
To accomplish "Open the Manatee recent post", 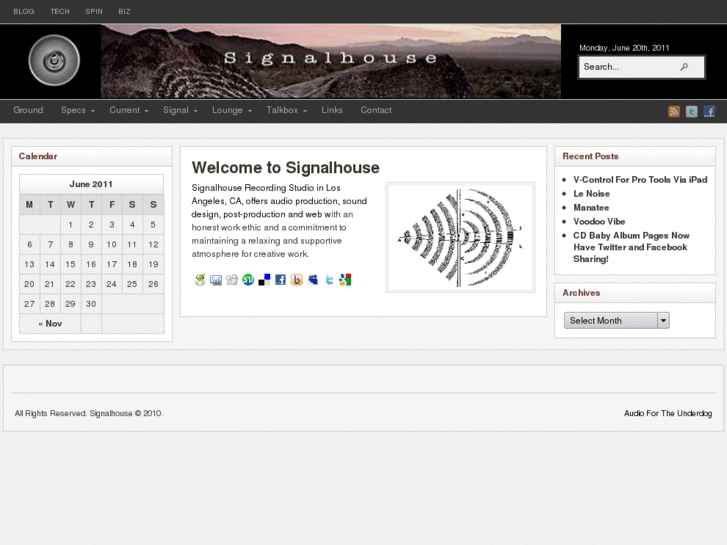I will [591, 207].
